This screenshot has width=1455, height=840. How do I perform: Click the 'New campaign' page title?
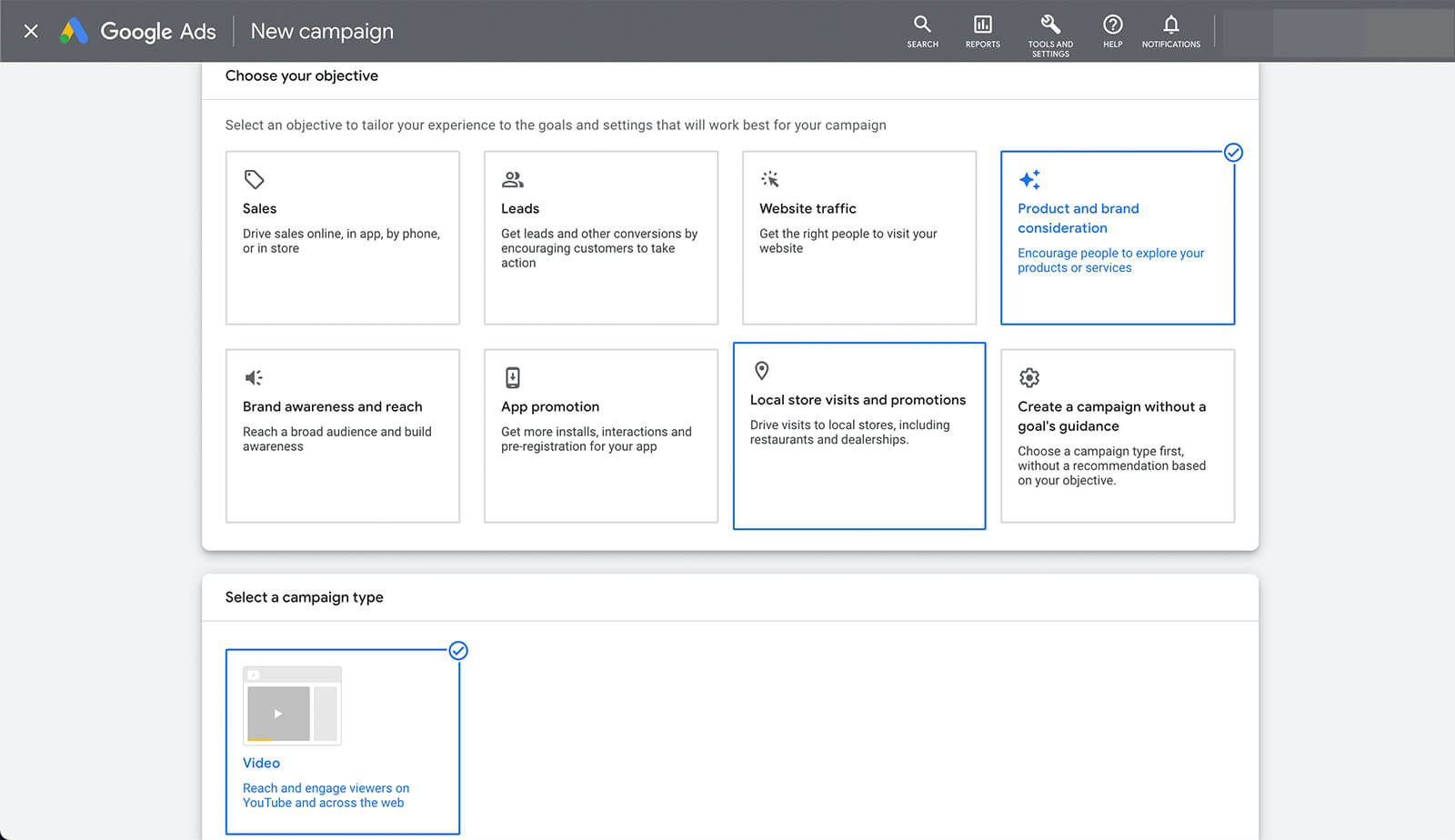pos(322,31)
